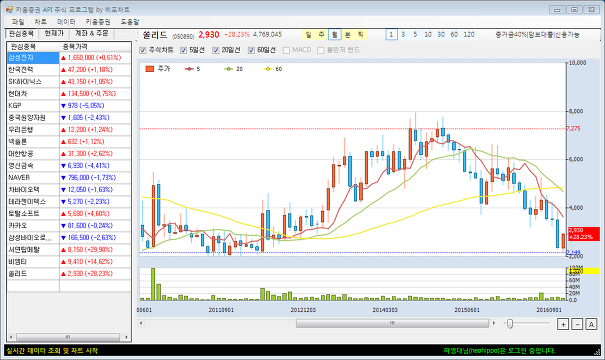Select the 대한항공 watchlist row
This screenshot has height=360, width=605.
click(x=69, y=154)
